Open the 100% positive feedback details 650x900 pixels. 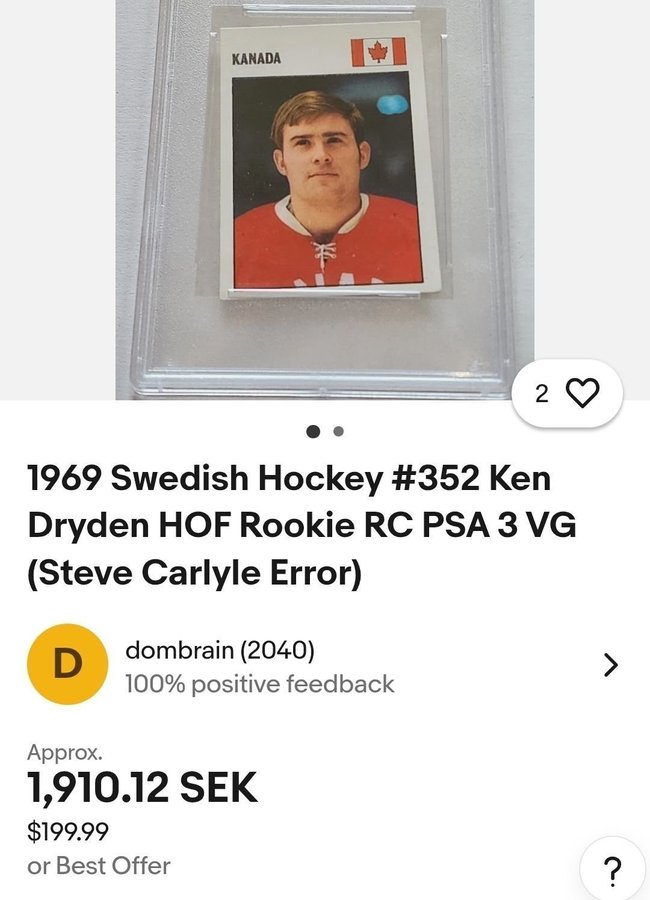coord(260,684)
